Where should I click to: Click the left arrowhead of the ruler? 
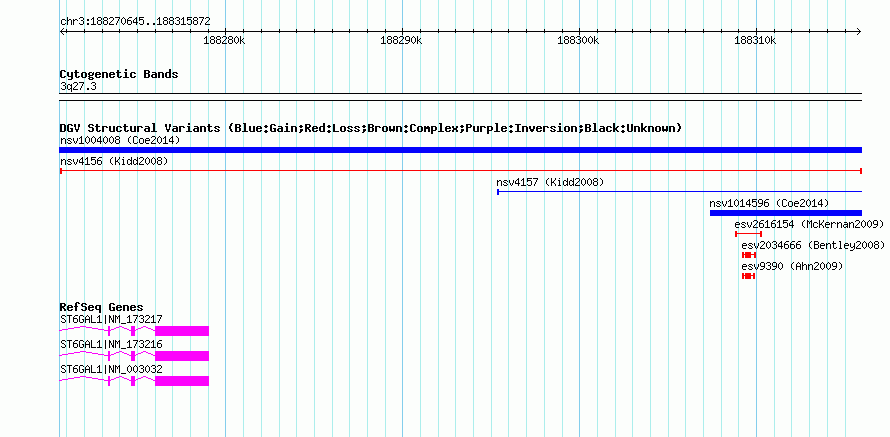tap(62, 31)
